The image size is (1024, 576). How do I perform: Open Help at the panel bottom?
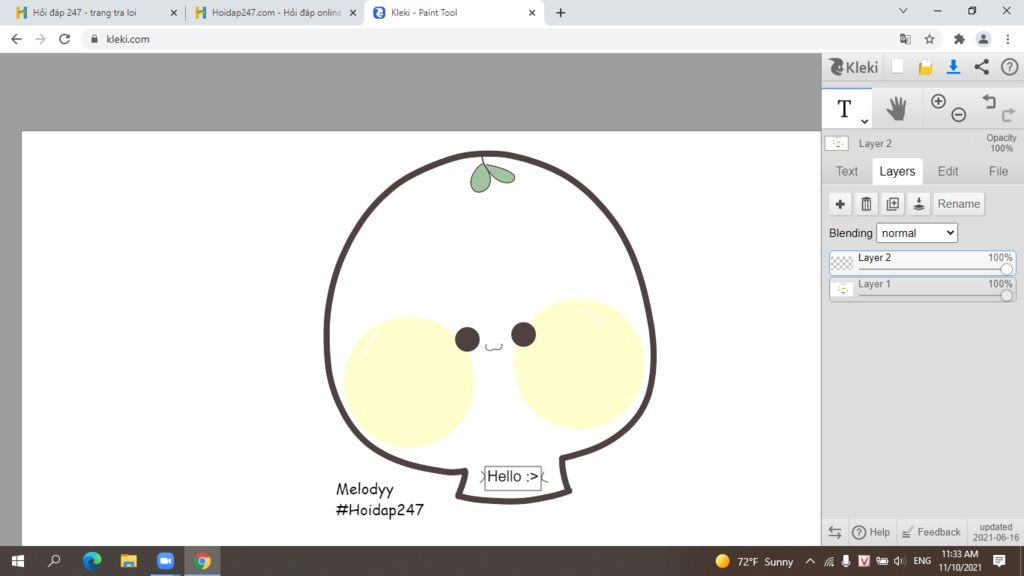pyautogui.click(x=871, y=532)
